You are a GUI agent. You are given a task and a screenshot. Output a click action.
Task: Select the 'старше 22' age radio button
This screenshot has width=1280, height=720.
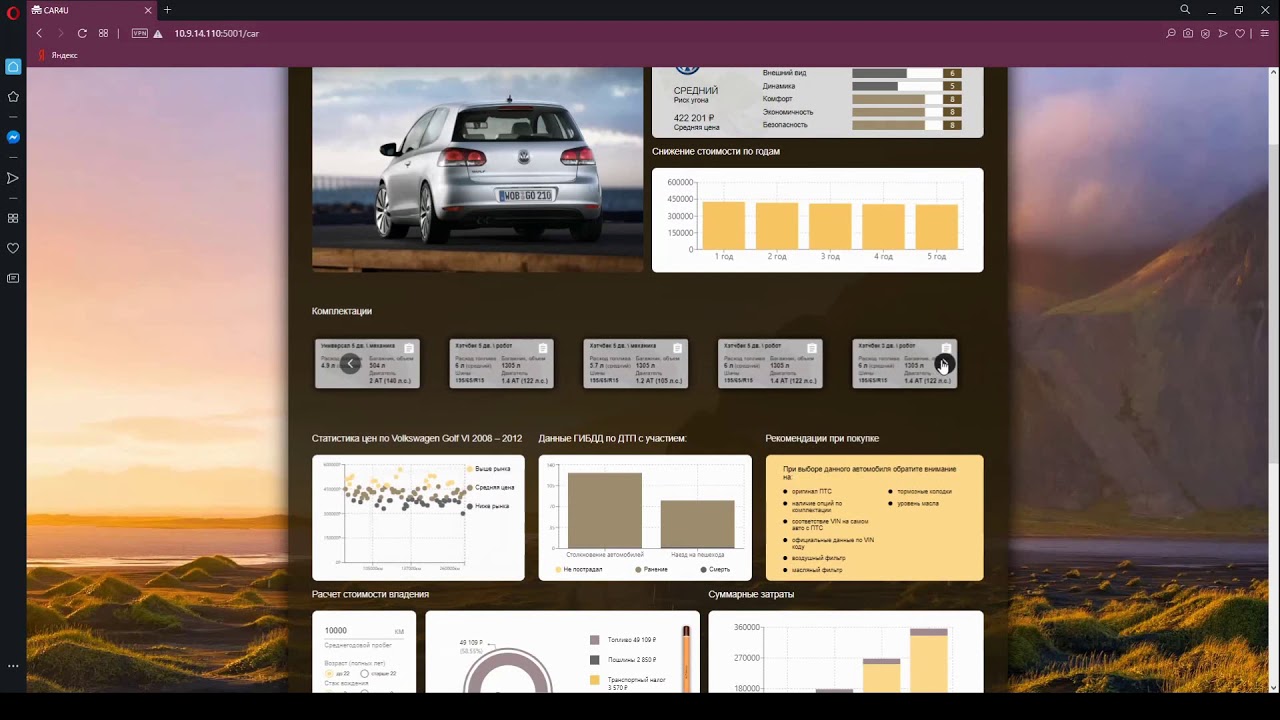[x=364, y=674]
